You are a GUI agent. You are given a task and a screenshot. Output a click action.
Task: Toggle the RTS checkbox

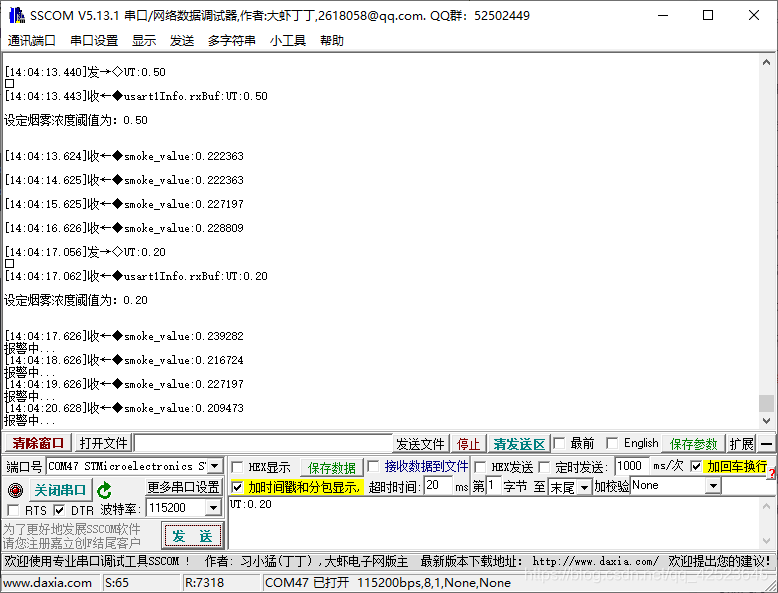[x=13, y=510]
